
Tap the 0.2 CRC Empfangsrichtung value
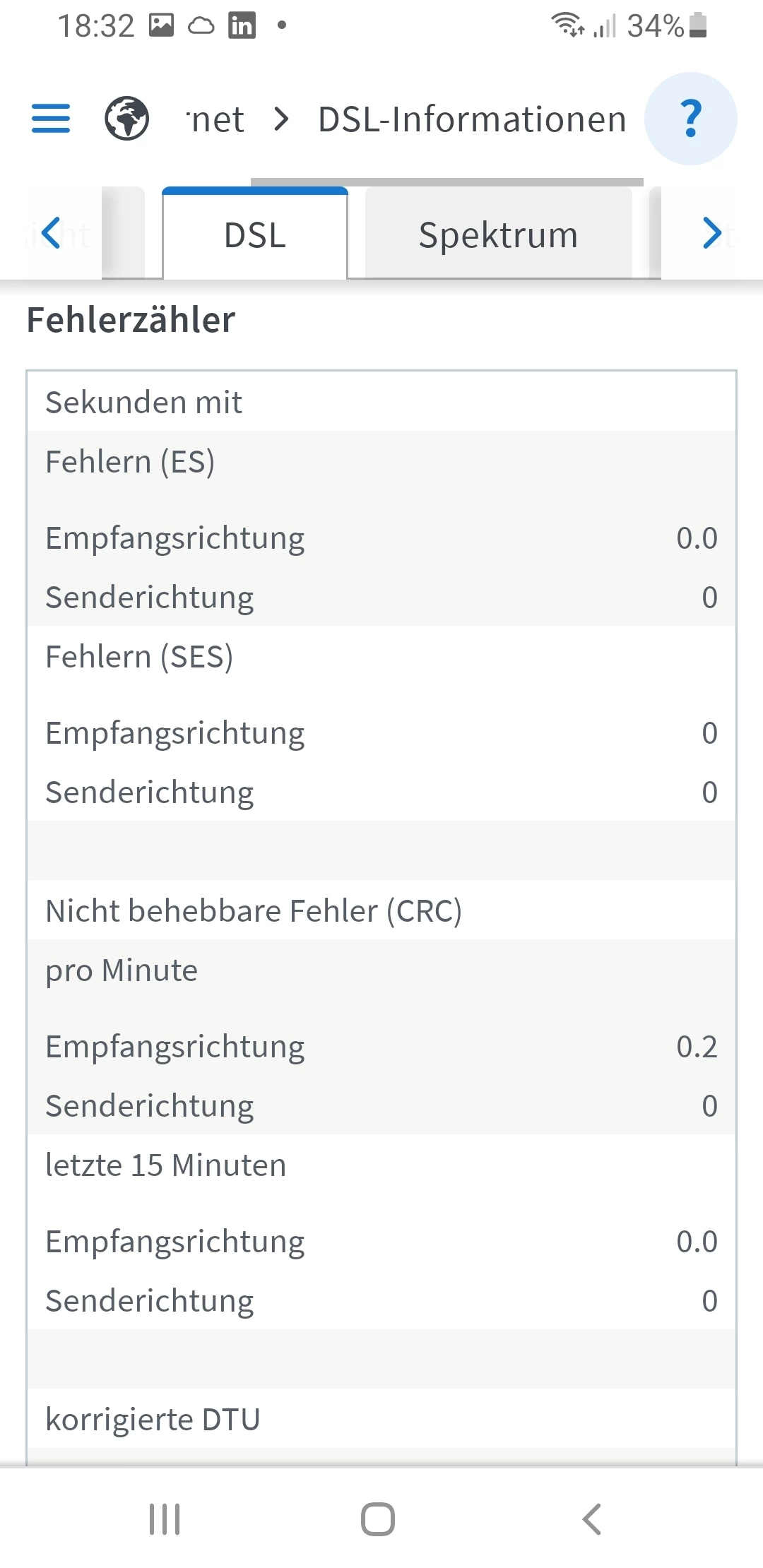point(697,1047)
